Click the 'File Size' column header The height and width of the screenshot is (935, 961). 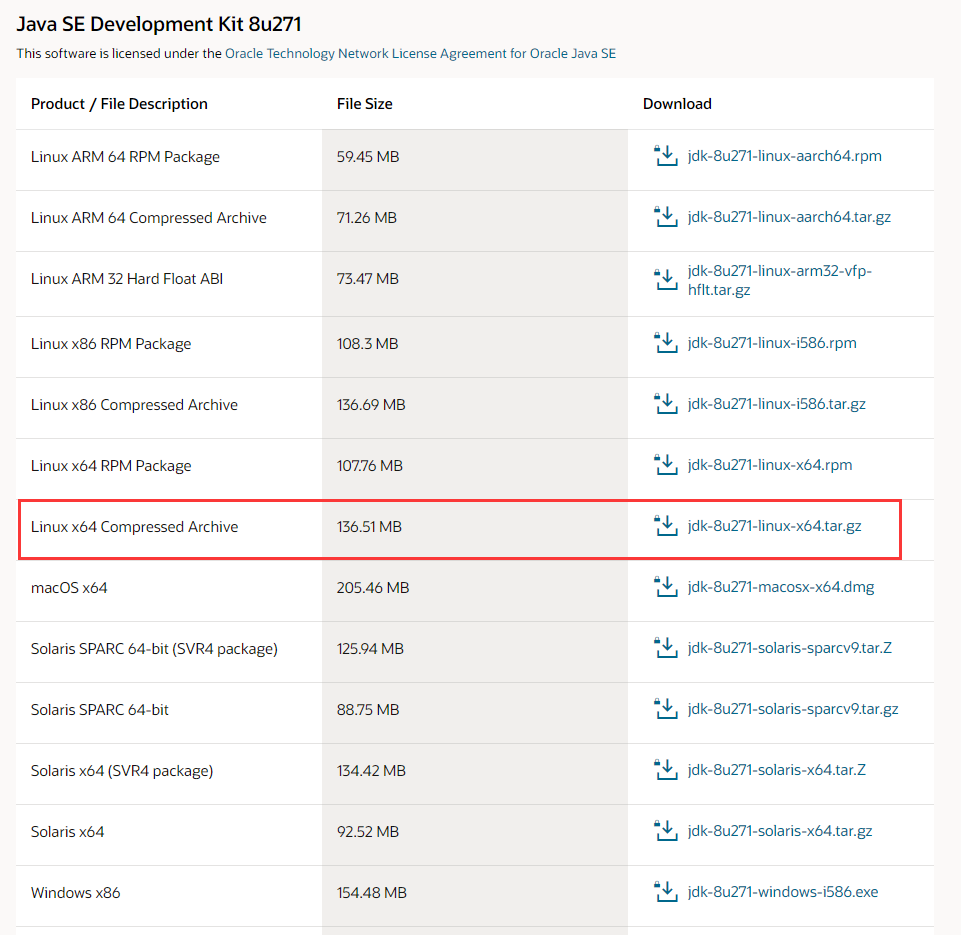pos(365,104)
